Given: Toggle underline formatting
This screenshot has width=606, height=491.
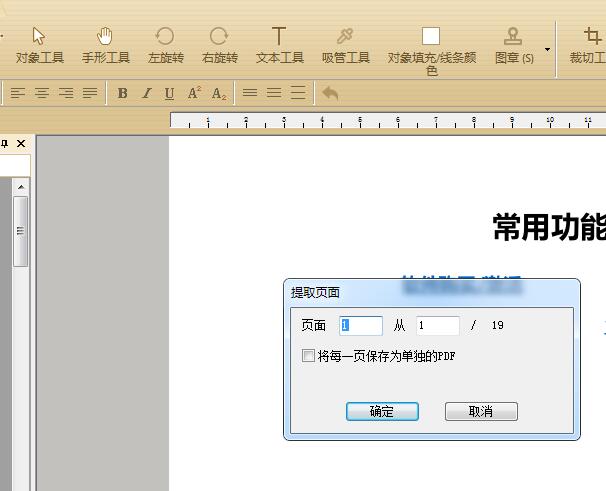Looking at the screenshot, I should pyautogui.click(x=169, y=93).
